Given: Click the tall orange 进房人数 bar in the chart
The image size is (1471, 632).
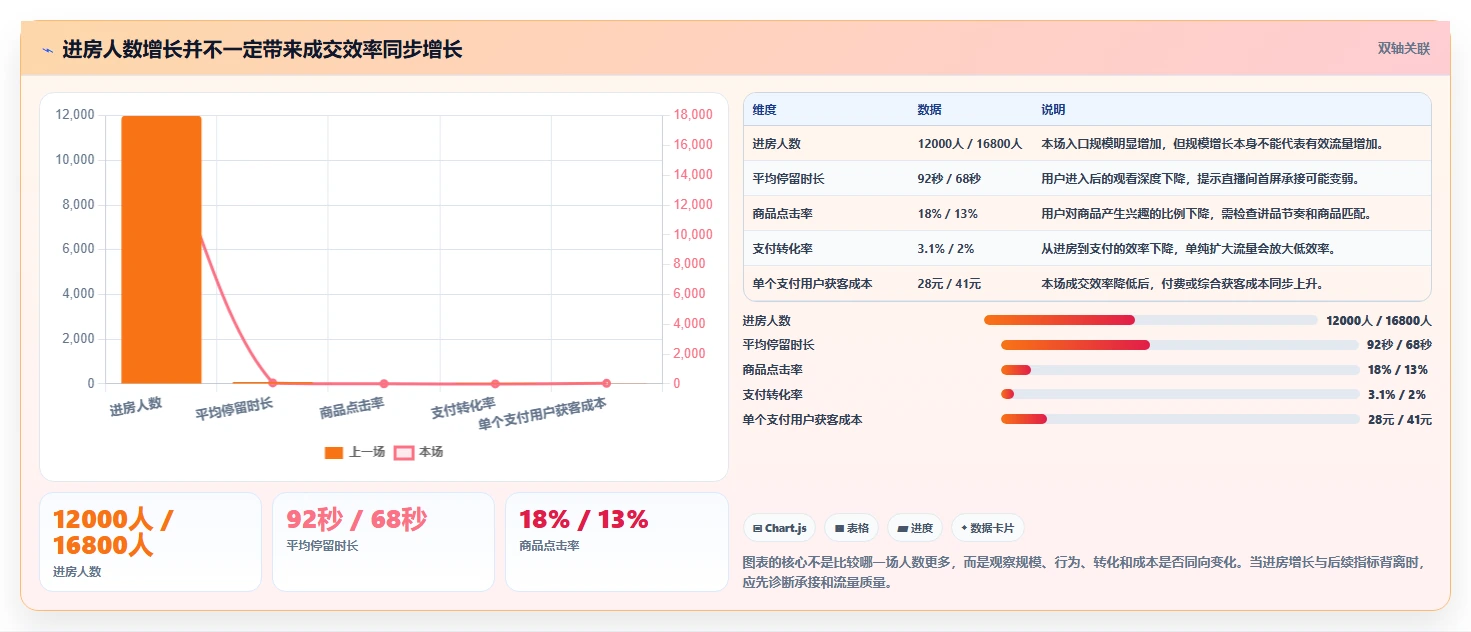Looking at the screenshot, I should click(161, 249).
